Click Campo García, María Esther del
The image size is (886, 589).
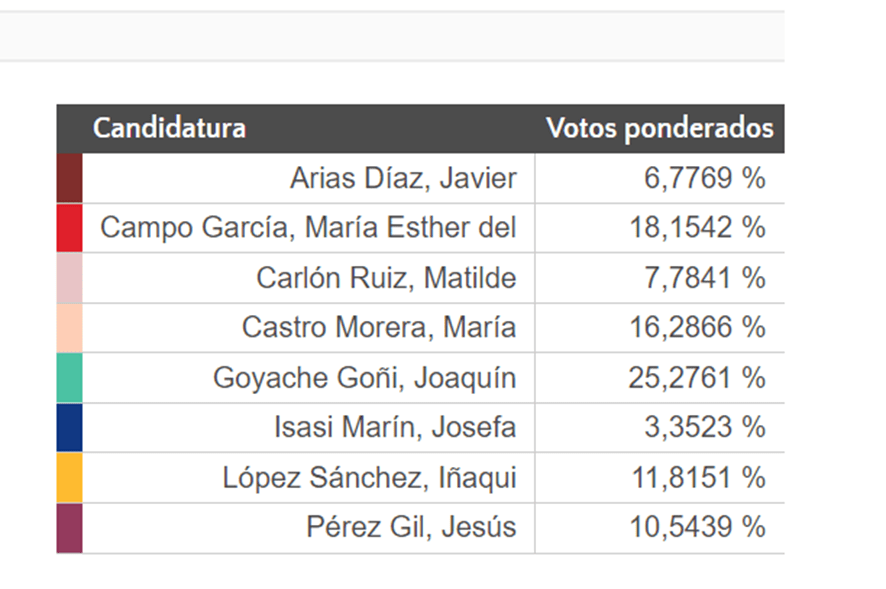(308, 228)
